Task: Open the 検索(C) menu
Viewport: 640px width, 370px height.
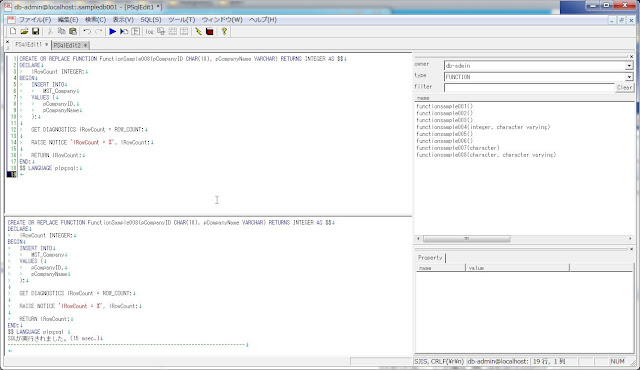Action: pyautogui.click(x=96, y=20)
